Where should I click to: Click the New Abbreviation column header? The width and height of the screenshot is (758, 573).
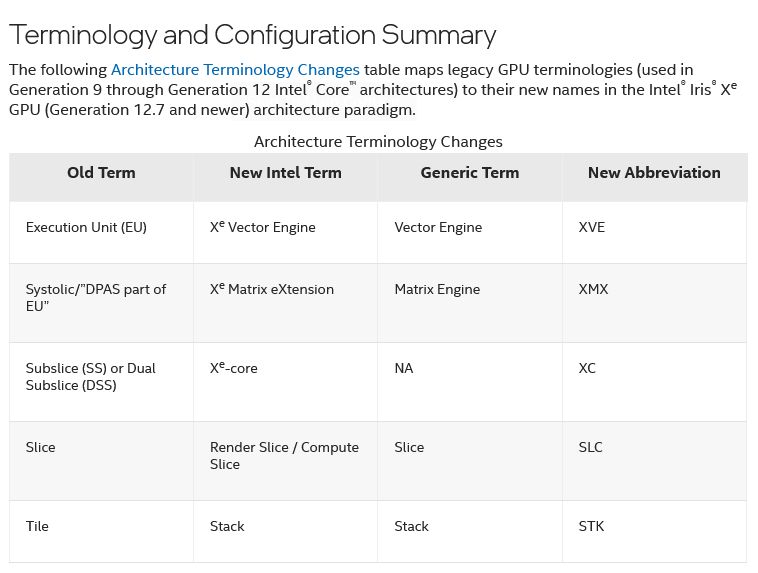[654, 173]
